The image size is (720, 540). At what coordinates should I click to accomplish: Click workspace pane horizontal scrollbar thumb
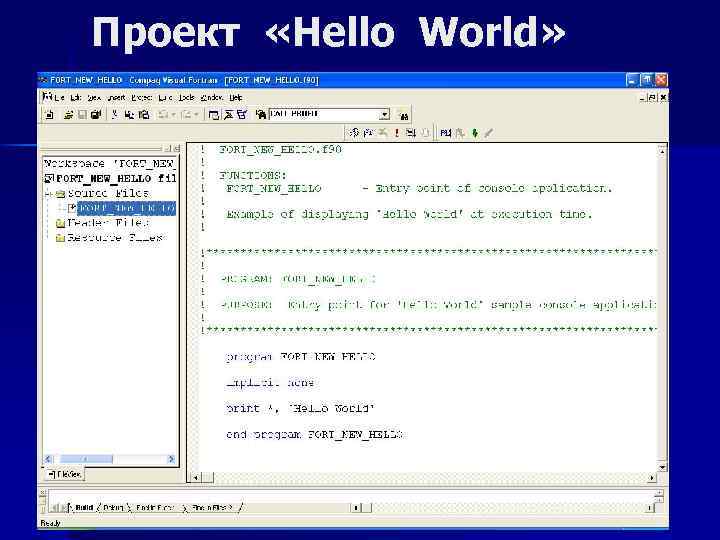[86, 459]
